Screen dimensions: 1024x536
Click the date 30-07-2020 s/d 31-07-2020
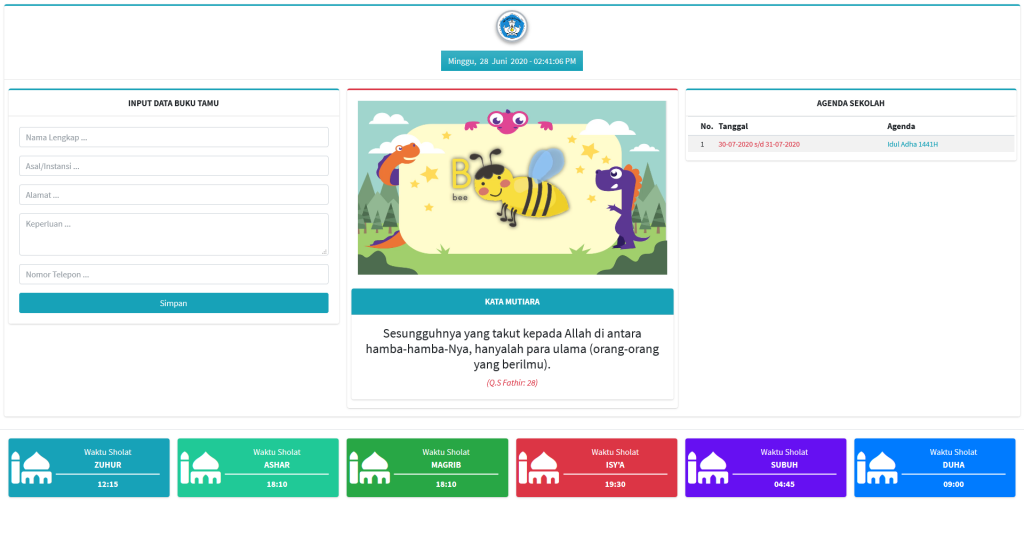click(759, 144)
